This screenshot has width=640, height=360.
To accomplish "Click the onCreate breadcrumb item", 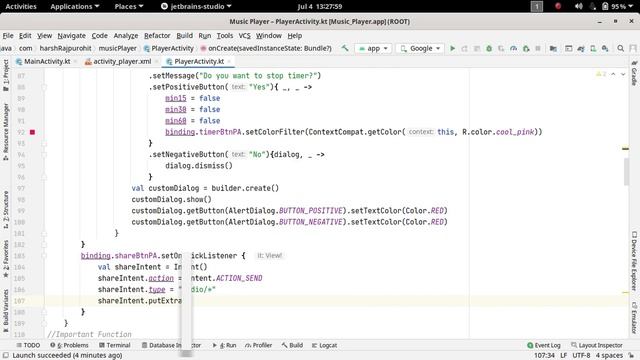I will [x=266, y=48].
